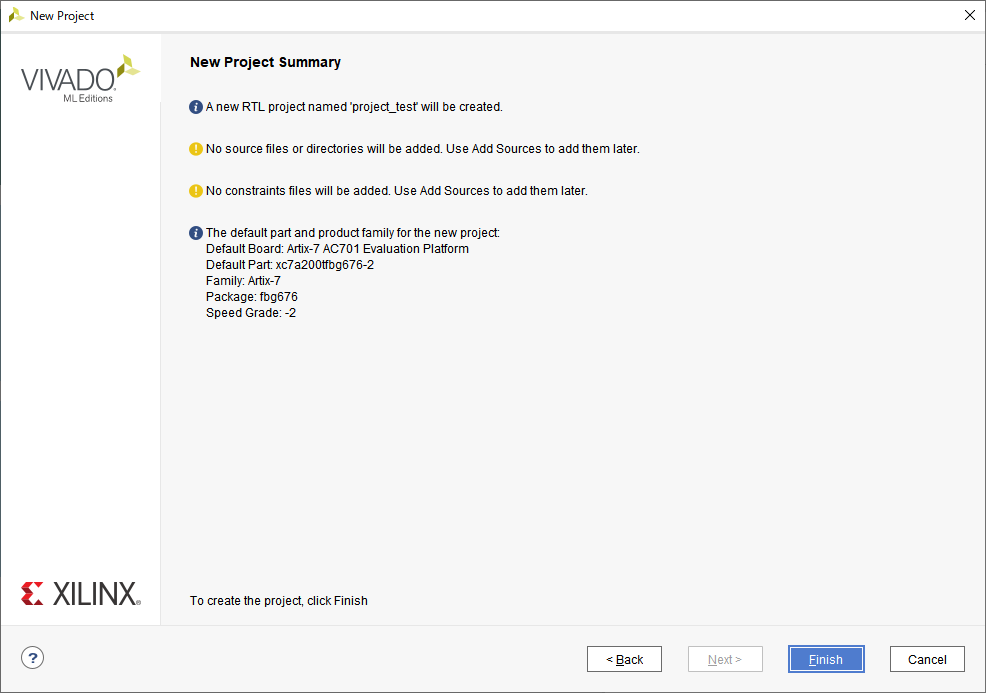
Task: Click the New Project Summary heading
Action: coord(265,62)
